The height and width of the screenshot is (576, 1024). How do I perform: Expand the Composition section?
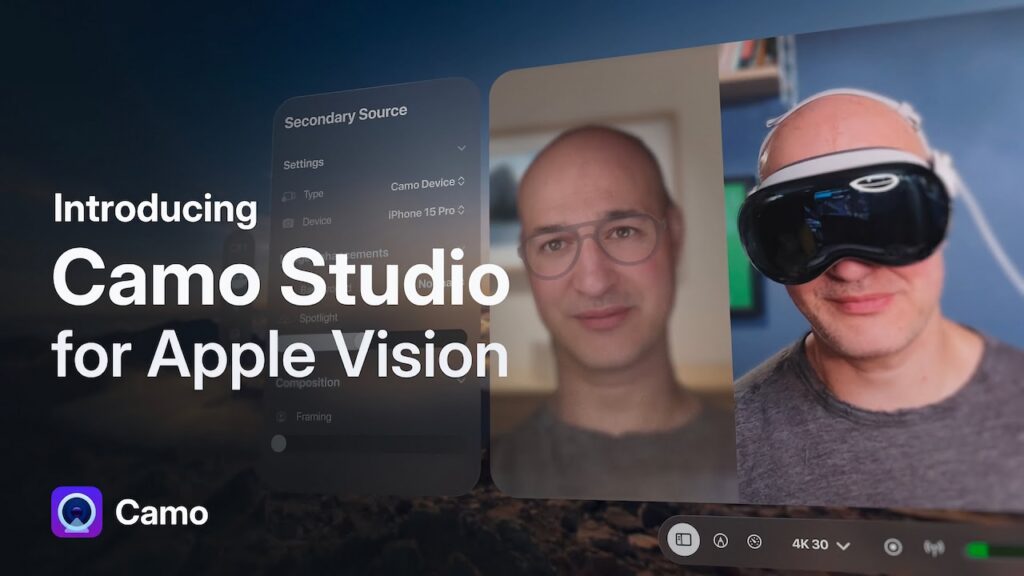[461, 381]
